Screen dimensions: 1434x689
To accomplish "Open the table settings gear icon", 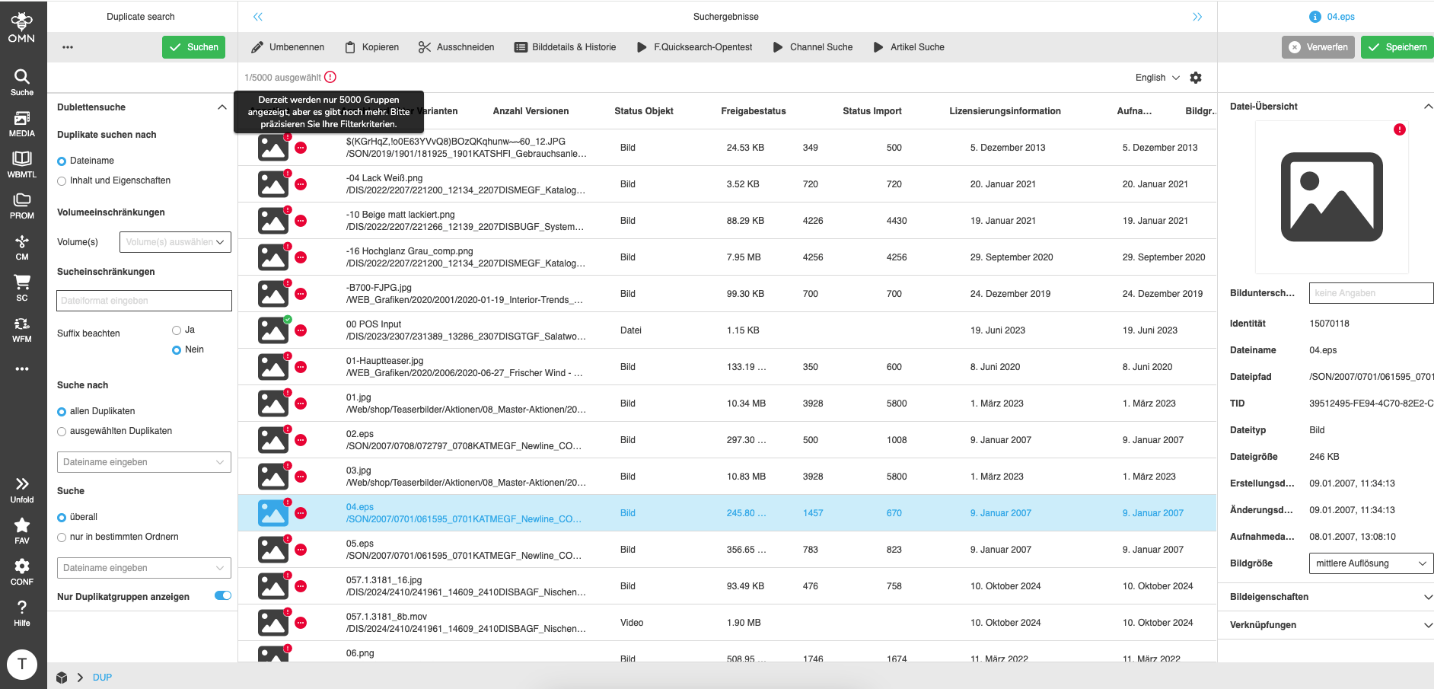I will pyautogui.click(x=1195, y=78).
